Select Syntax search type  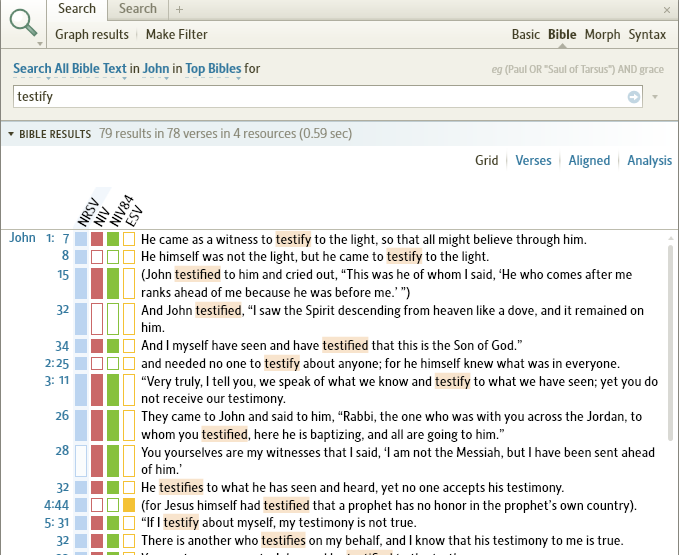(647, 35)
